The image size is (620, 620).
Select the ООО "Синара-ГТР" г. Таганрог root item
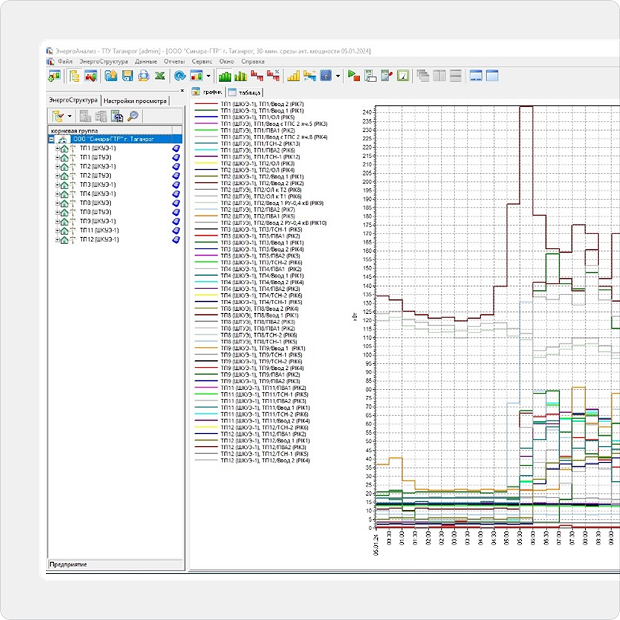[x=113, y=139]
